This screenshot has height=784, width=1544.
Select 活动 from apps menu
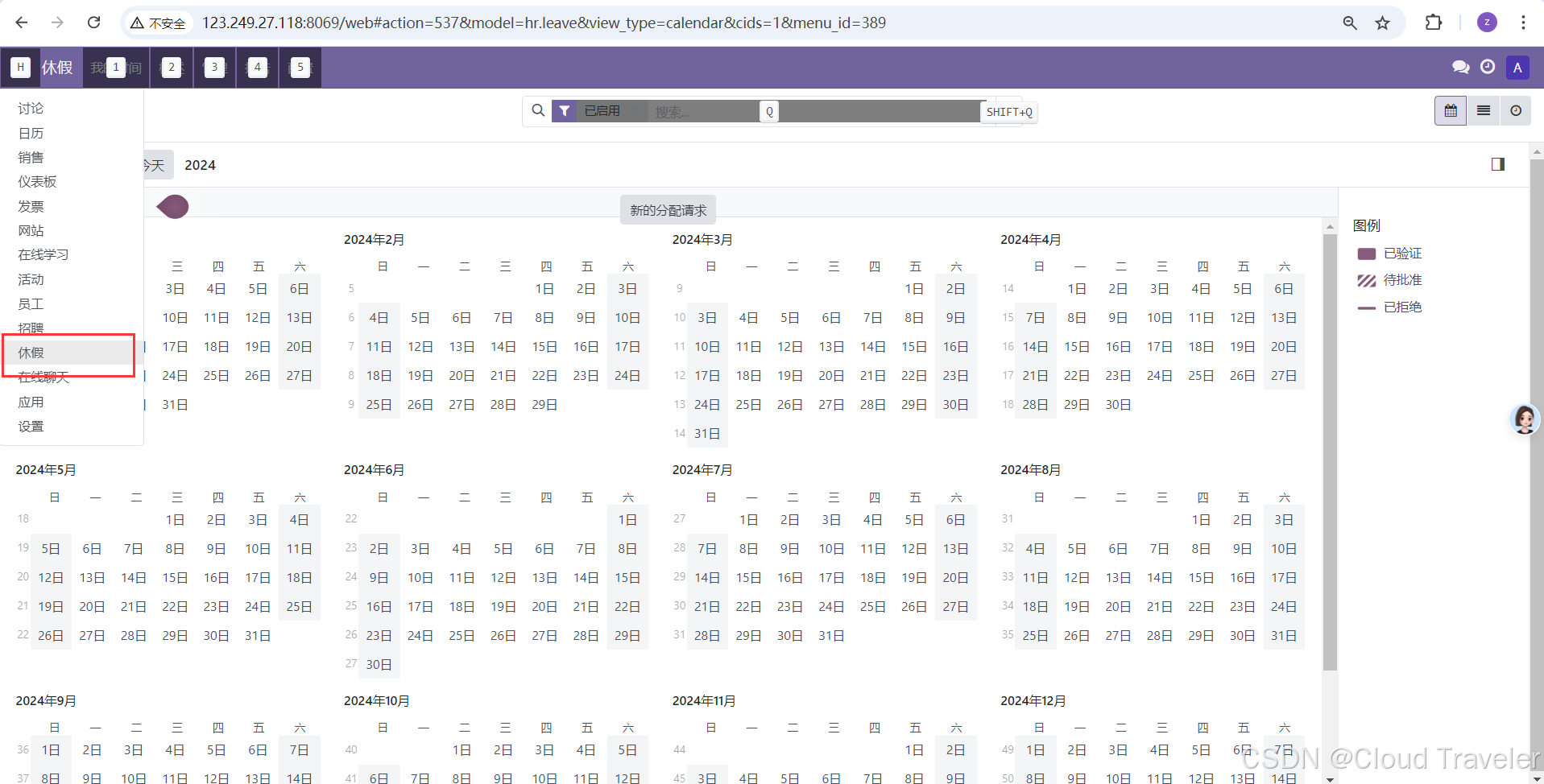coord(31,279)
